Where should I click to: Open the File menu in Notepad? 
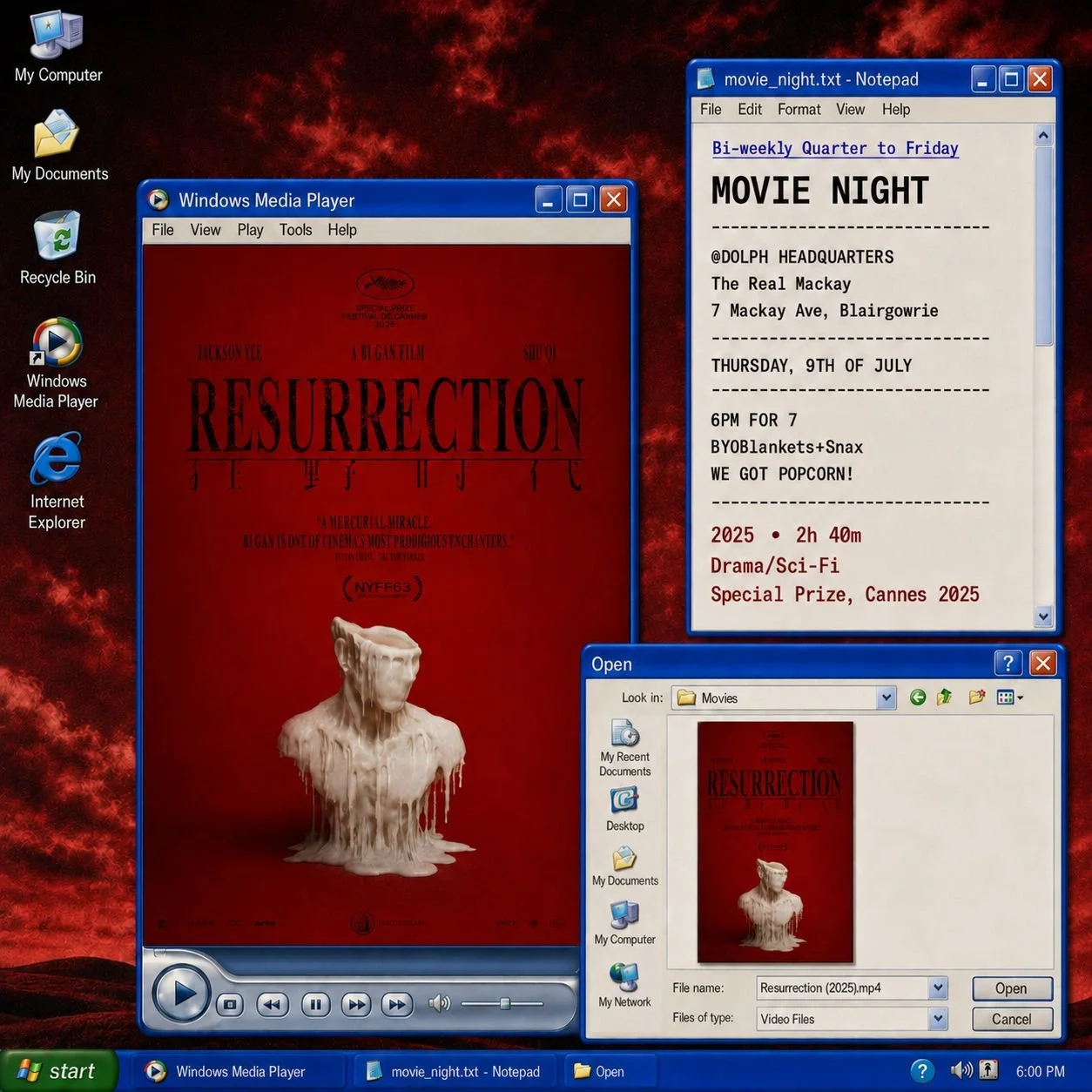pyautogui.click(x=711, y=109)
